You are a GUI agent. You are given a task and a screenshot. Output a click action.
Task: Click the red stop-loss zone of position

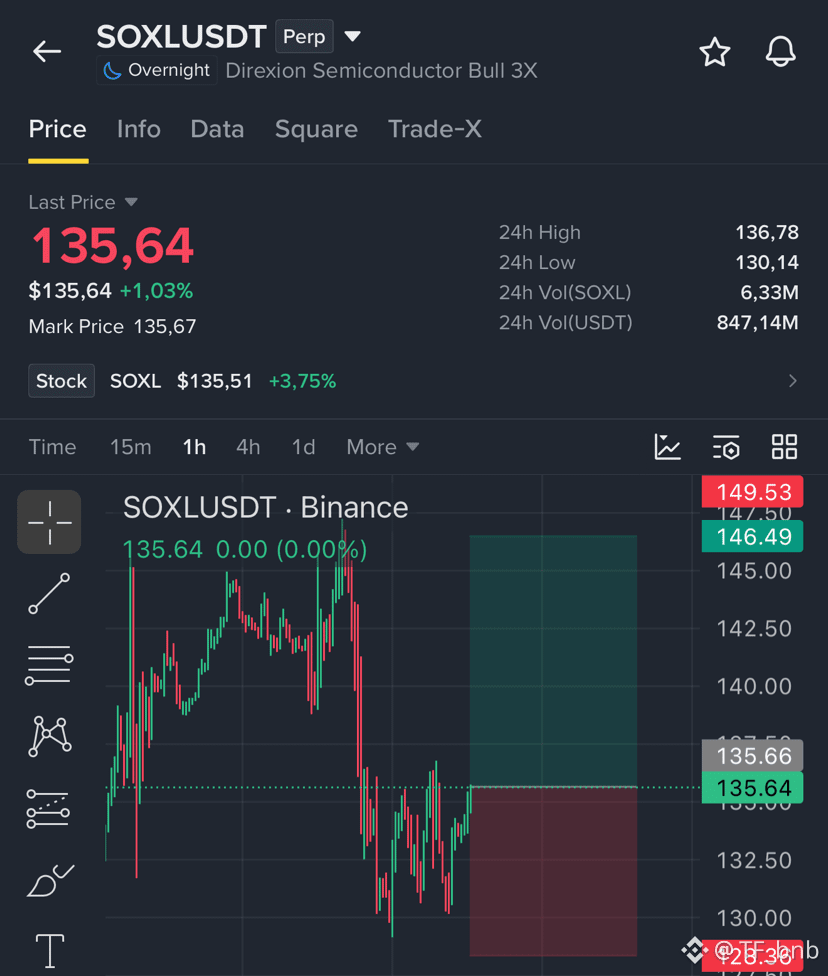tap(553, 871)
